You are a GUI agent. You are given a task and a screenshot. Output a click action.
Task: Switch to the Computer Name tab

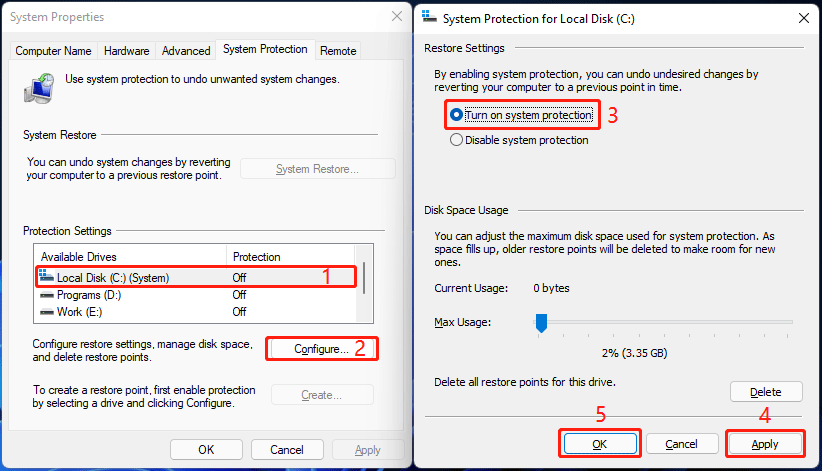tap(53, 51)
